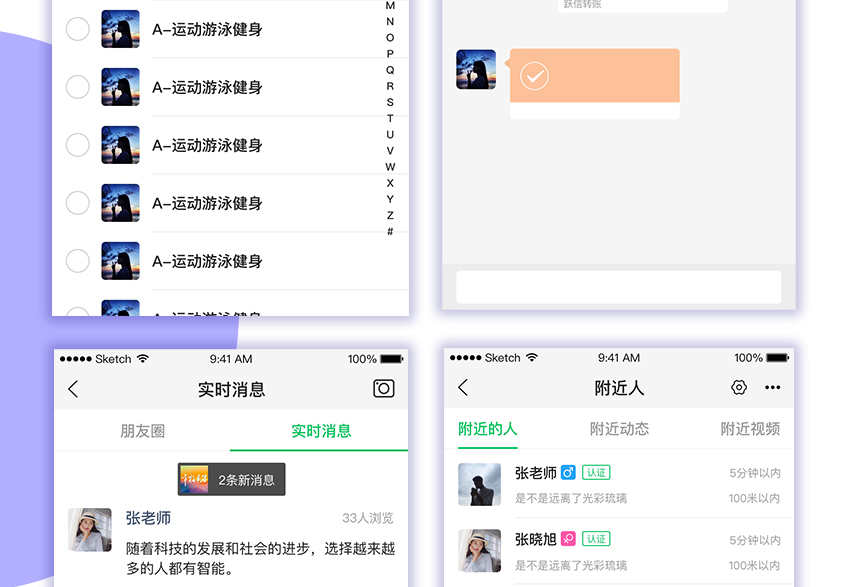Screen dimensions: 848x587
Task: Switch to the 附近动态 tab
Action: tap(619, 429)
